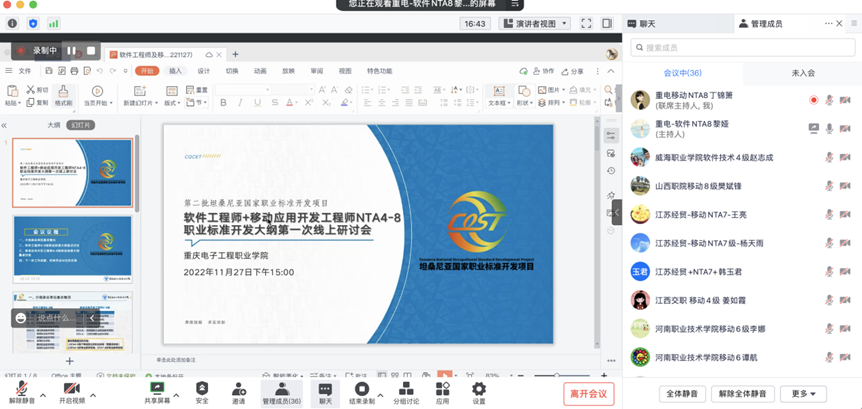Turn on the camera with 开启视频
The height and width of the screenshot is (409, 862).
pos(72,393)
